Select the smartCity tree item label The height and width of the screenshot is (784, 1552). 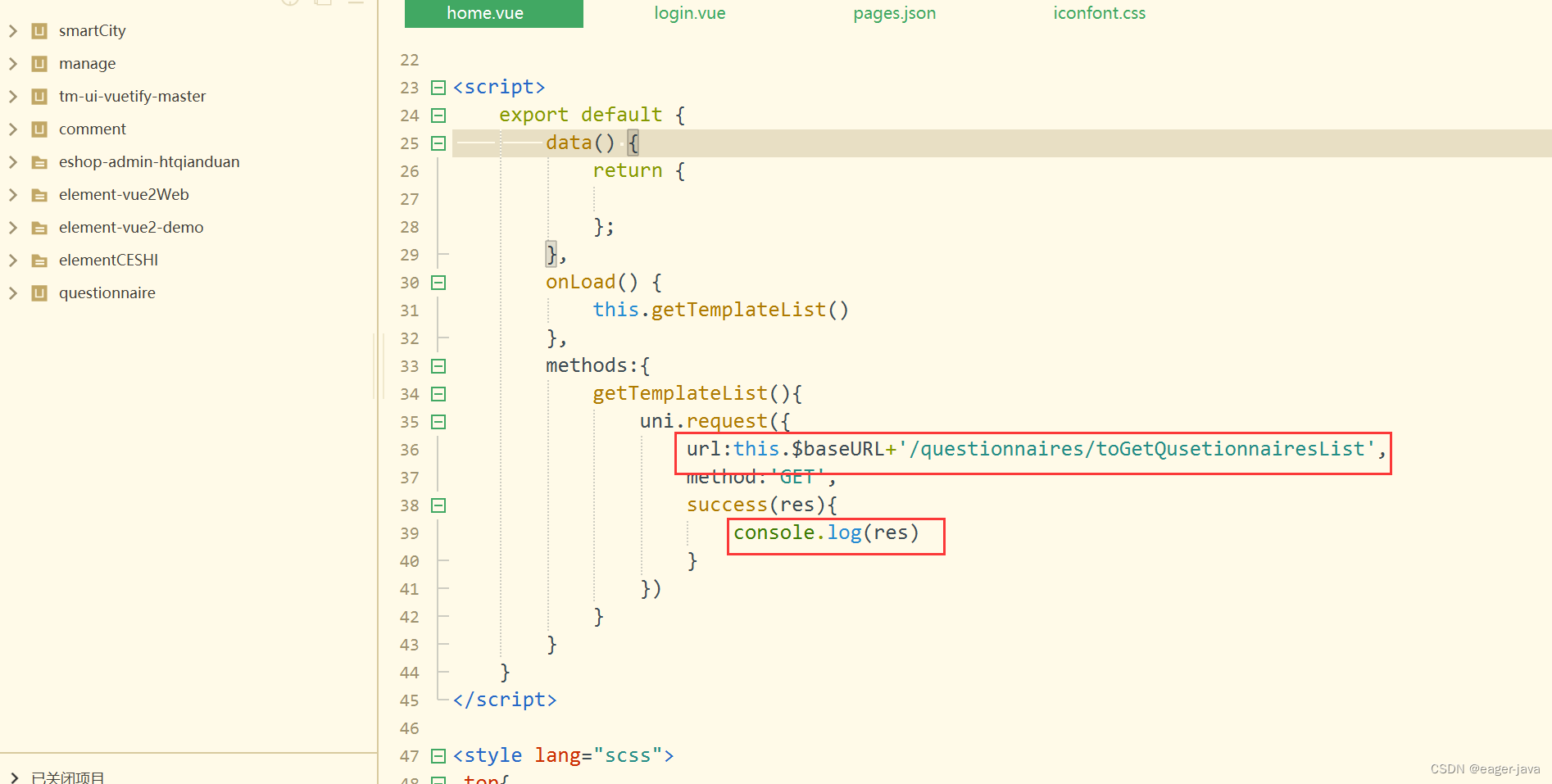(x=93, y=31)
